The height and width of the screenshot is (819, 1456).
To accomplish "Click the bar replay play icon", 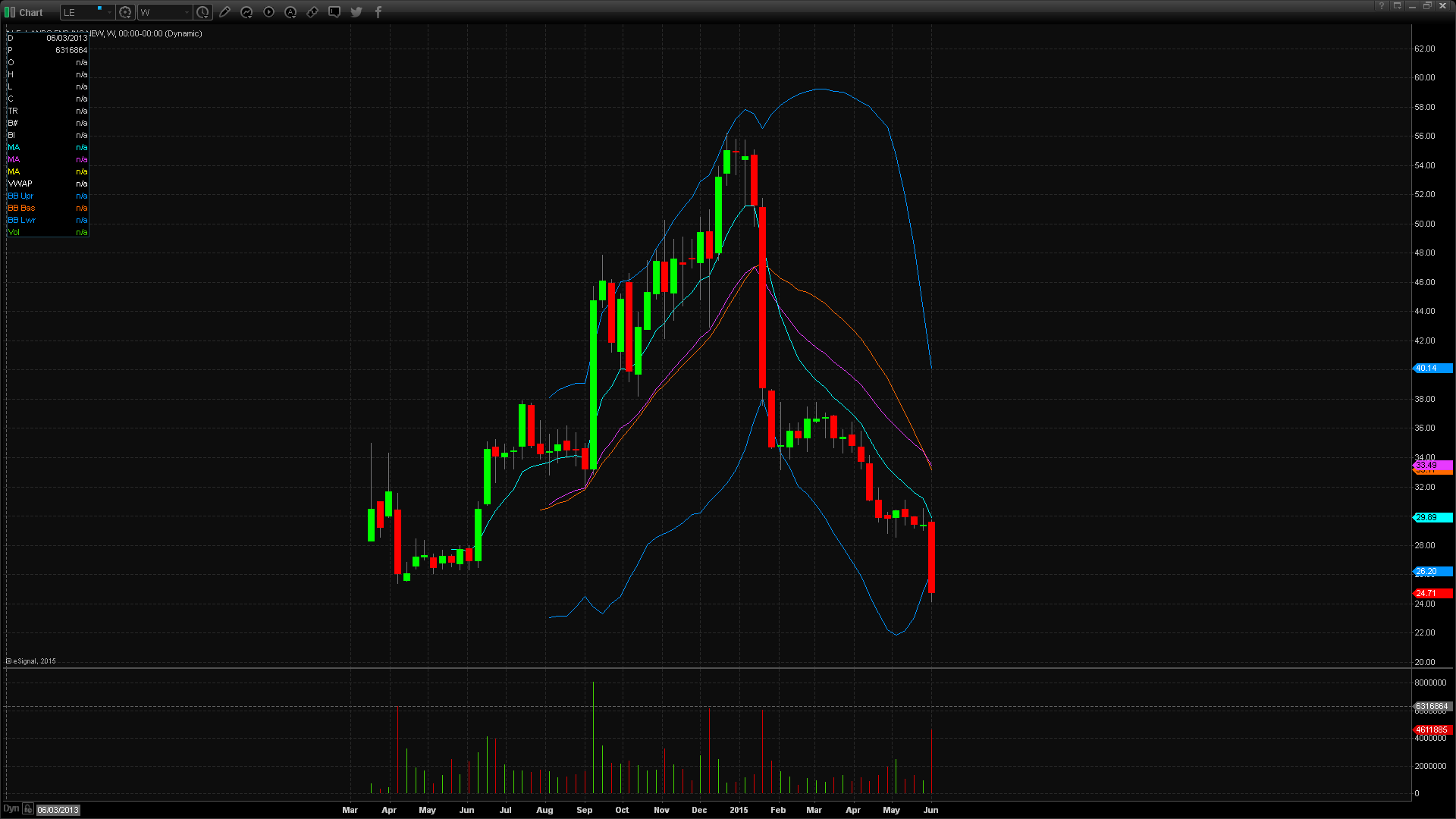I will (268, 12).
